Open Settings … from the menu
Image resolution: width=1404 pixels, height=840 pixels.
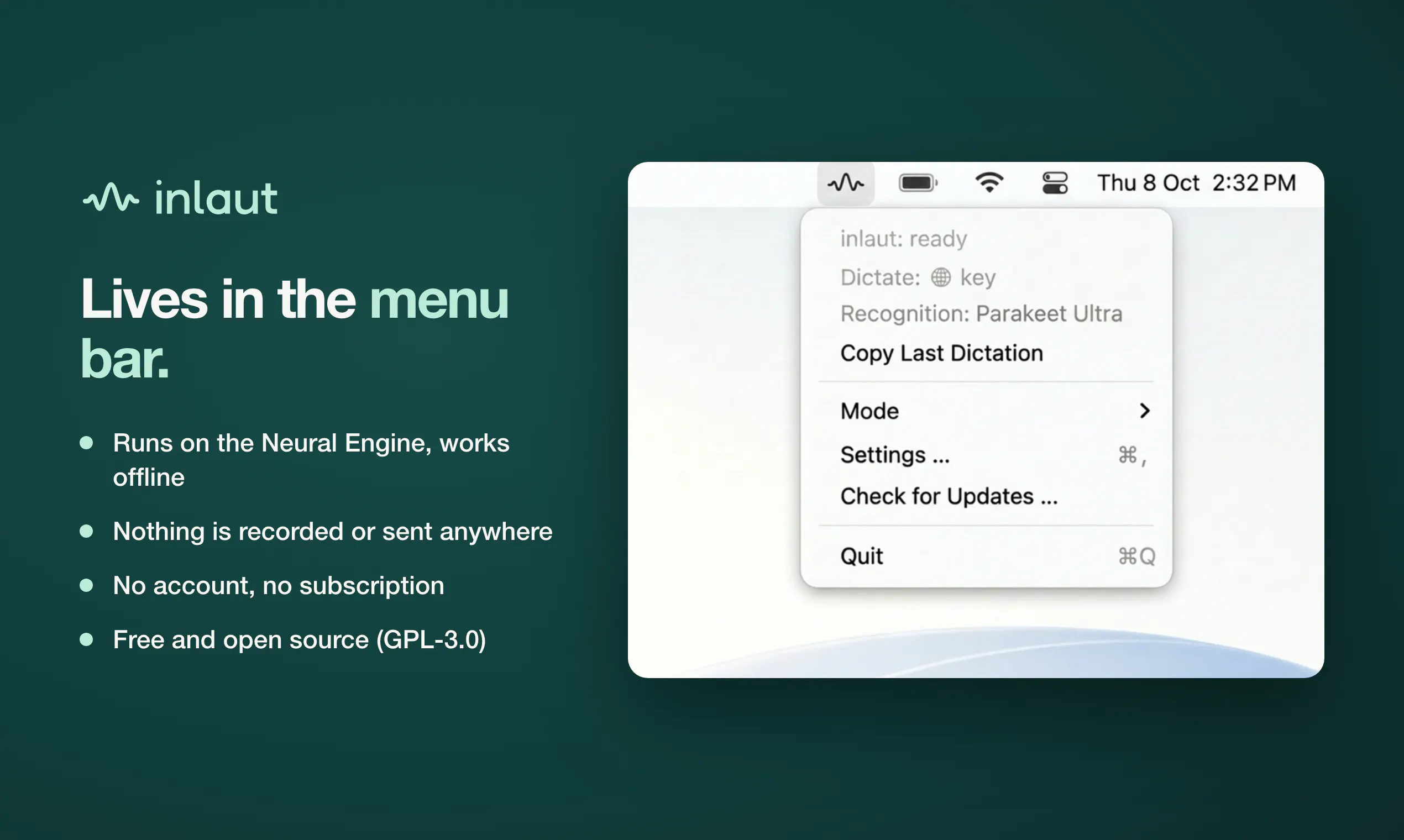point(986,455)
